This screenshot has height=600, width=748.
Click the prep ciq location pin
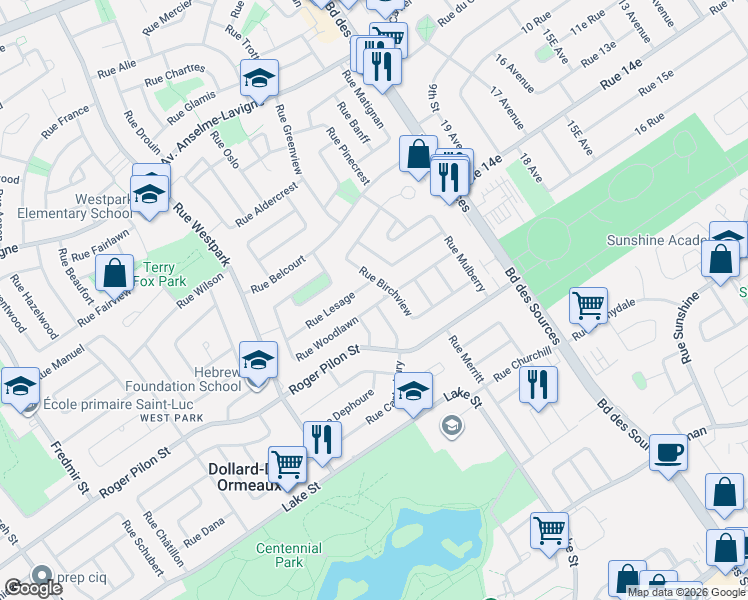pos(42,576)
